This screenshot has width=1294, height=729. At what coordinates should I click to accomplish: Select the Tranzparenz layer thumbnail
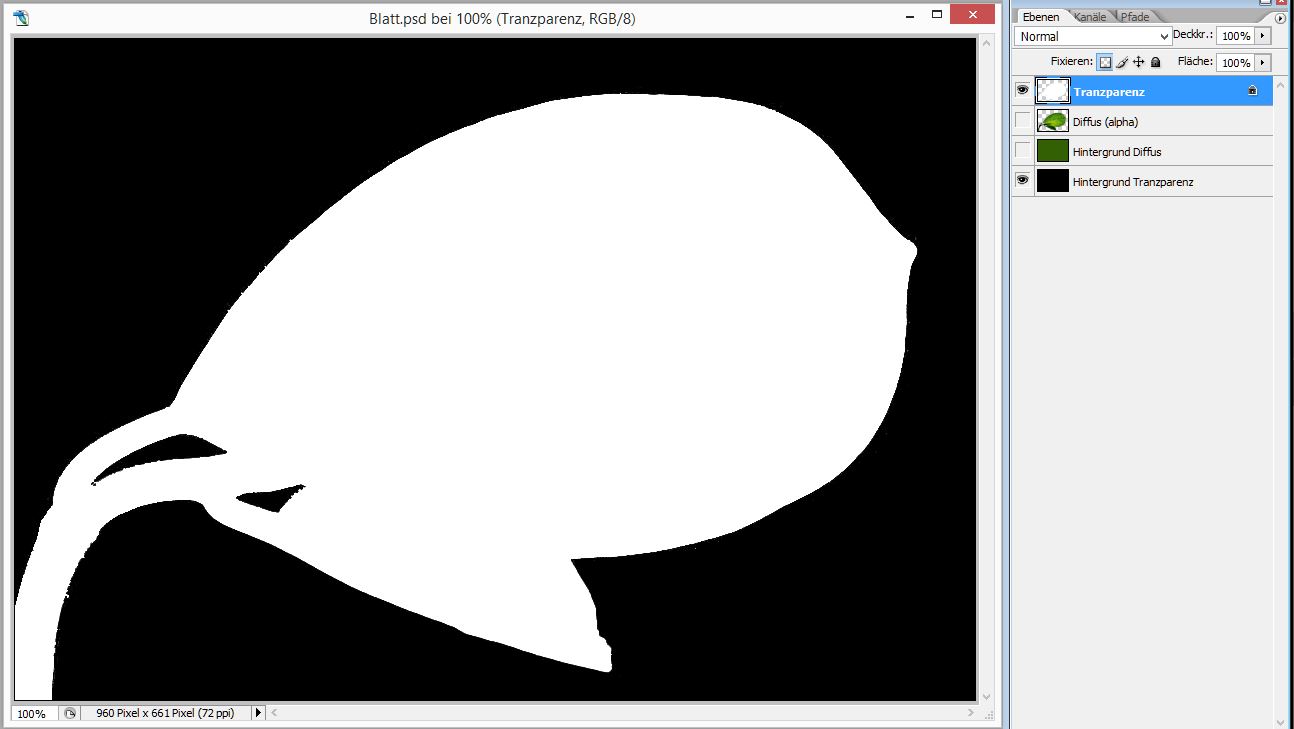1053,91
